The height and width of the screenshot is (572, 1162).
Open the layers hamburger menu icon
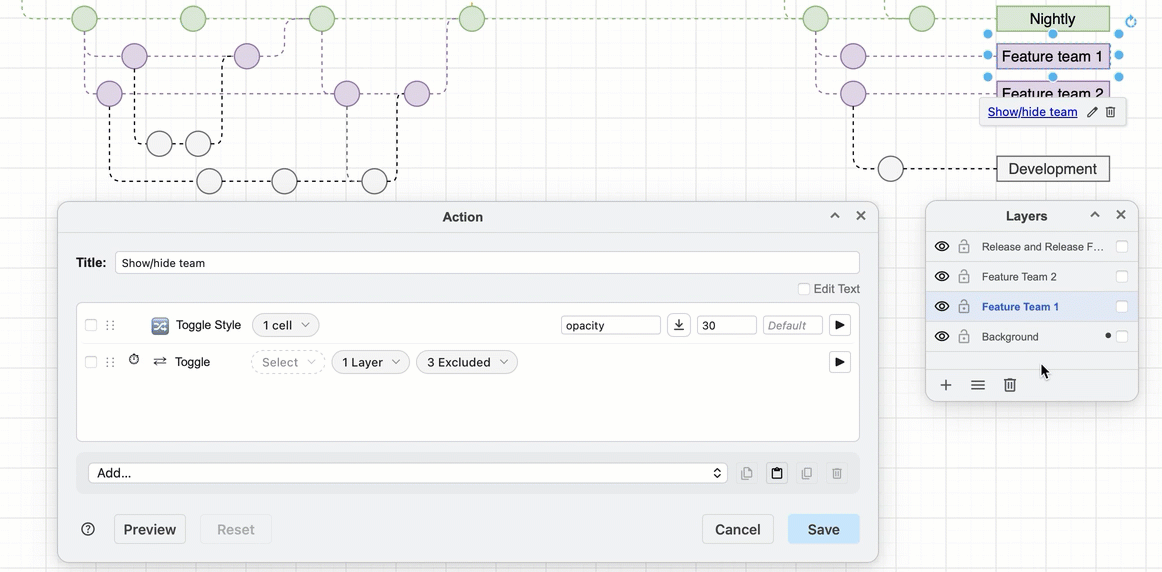pos(977,385)
